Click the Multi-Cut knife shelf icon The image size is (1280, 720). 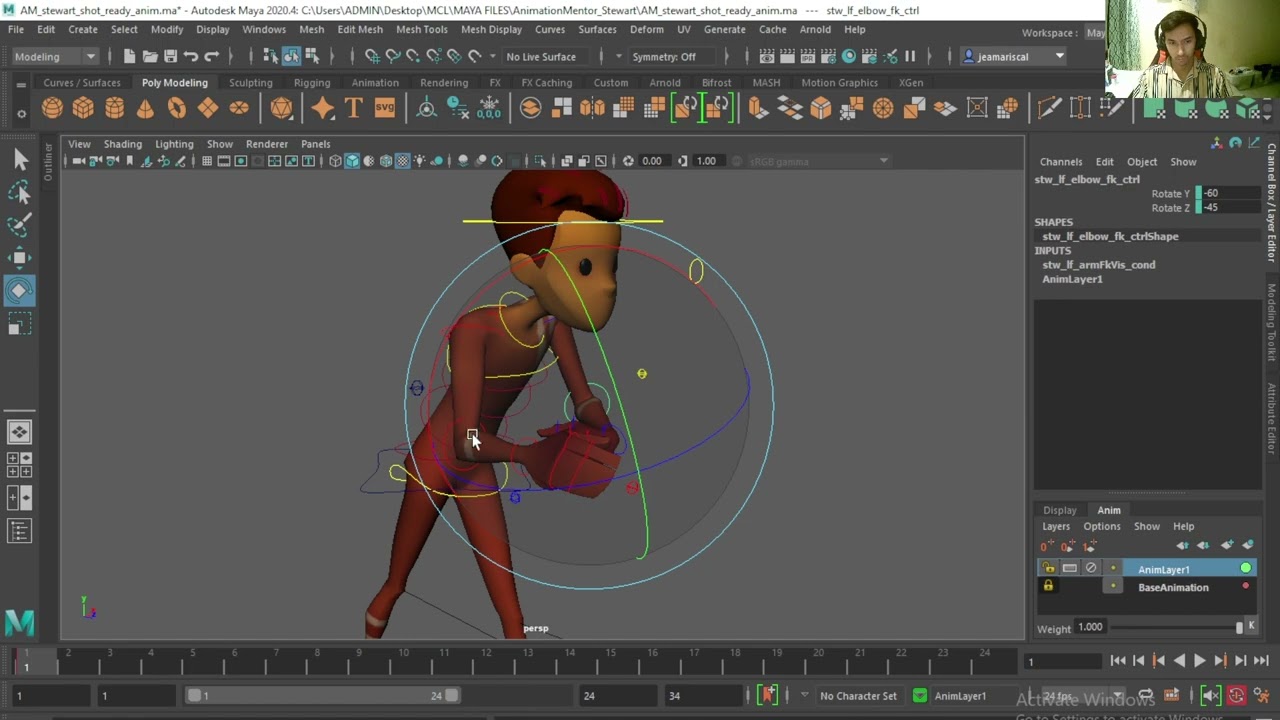click(1049, 108)
